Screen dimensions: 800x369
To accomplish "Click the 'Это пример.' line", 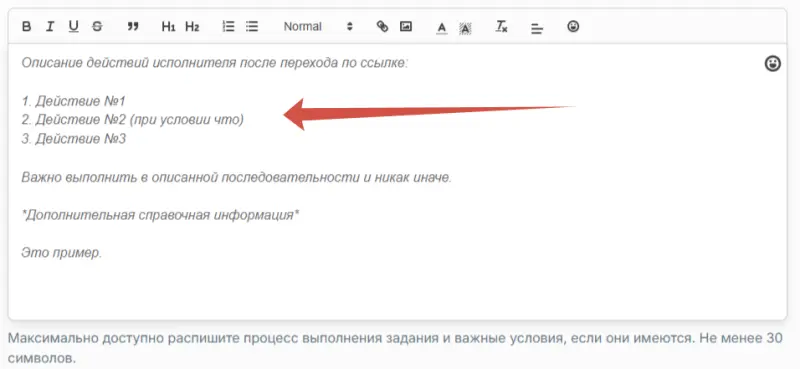I will 62,253.
